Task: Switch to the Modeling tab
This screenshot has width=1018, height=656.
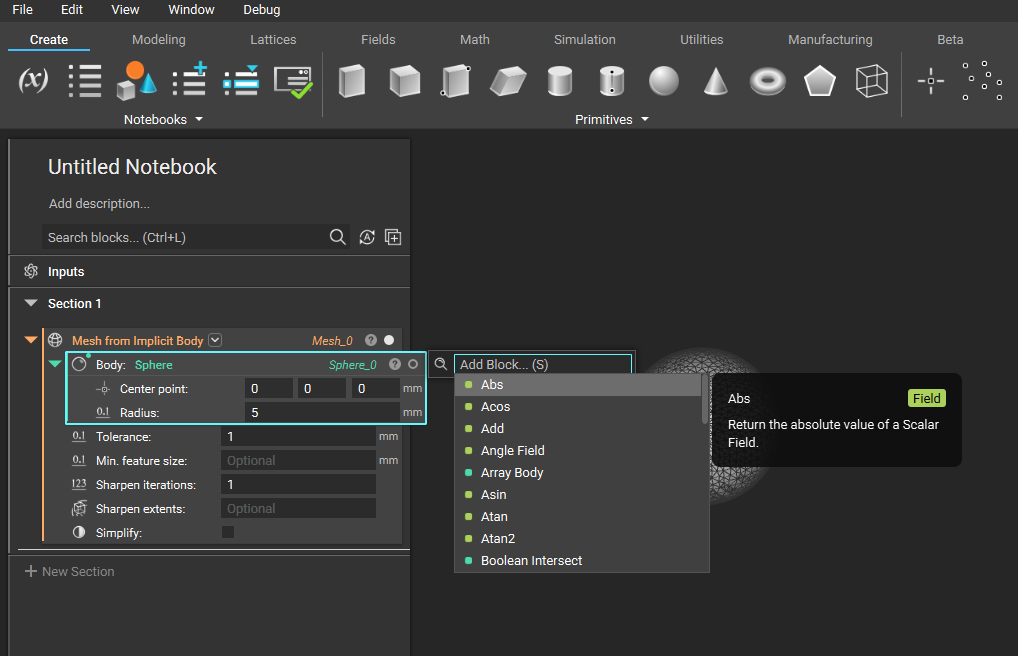Action: pyautogui.click(x=158, y=40)
